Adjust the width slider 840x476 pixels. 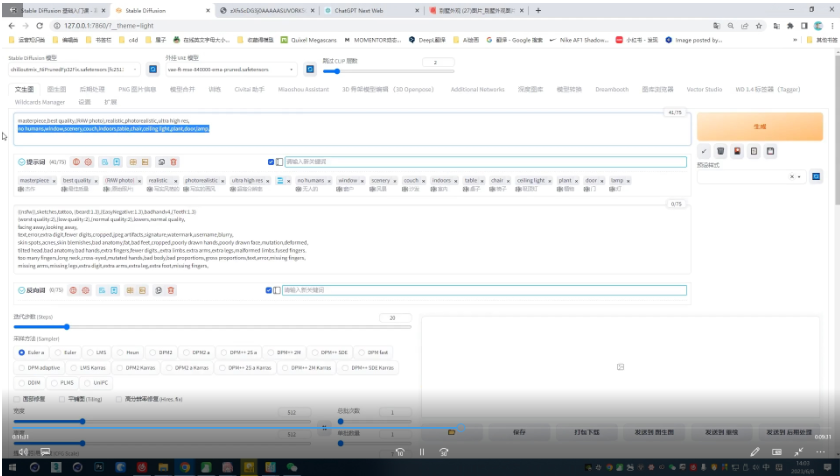pyautogui.click(x=162, y=421)
